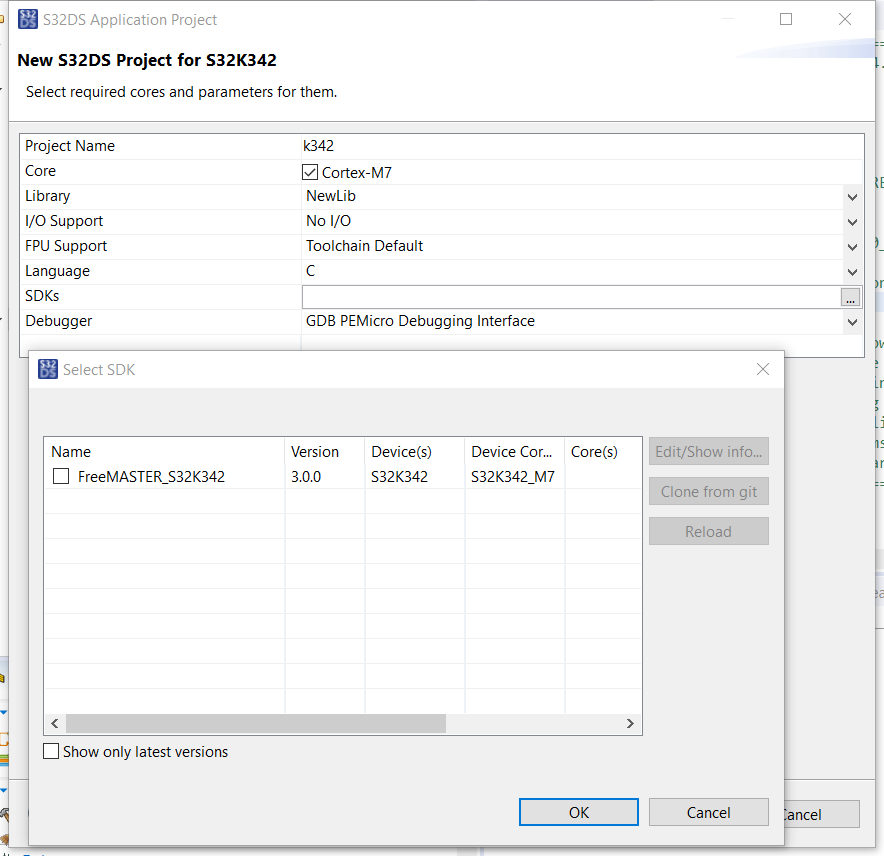Select the FreeMASTER_S32K342 SDK checkbox

coord(58,476)
